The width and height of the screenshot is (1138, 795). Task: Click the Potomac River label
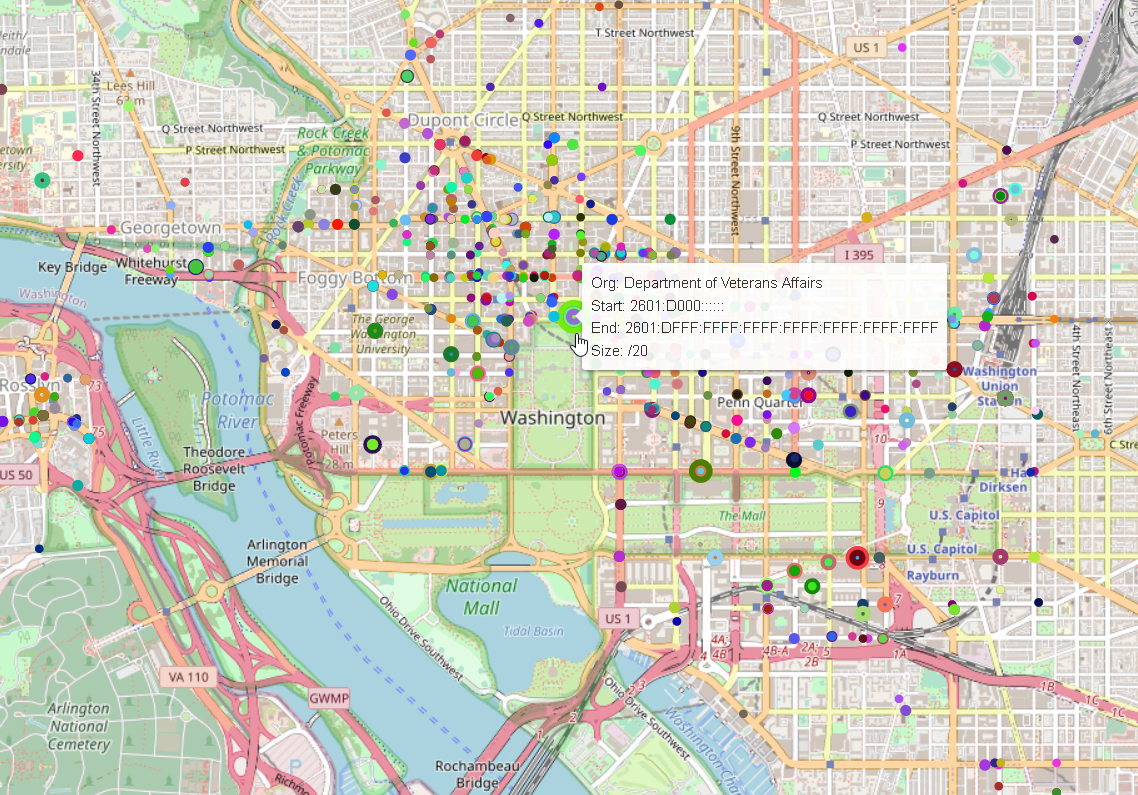pyautogui.click(x=237, y=410)
